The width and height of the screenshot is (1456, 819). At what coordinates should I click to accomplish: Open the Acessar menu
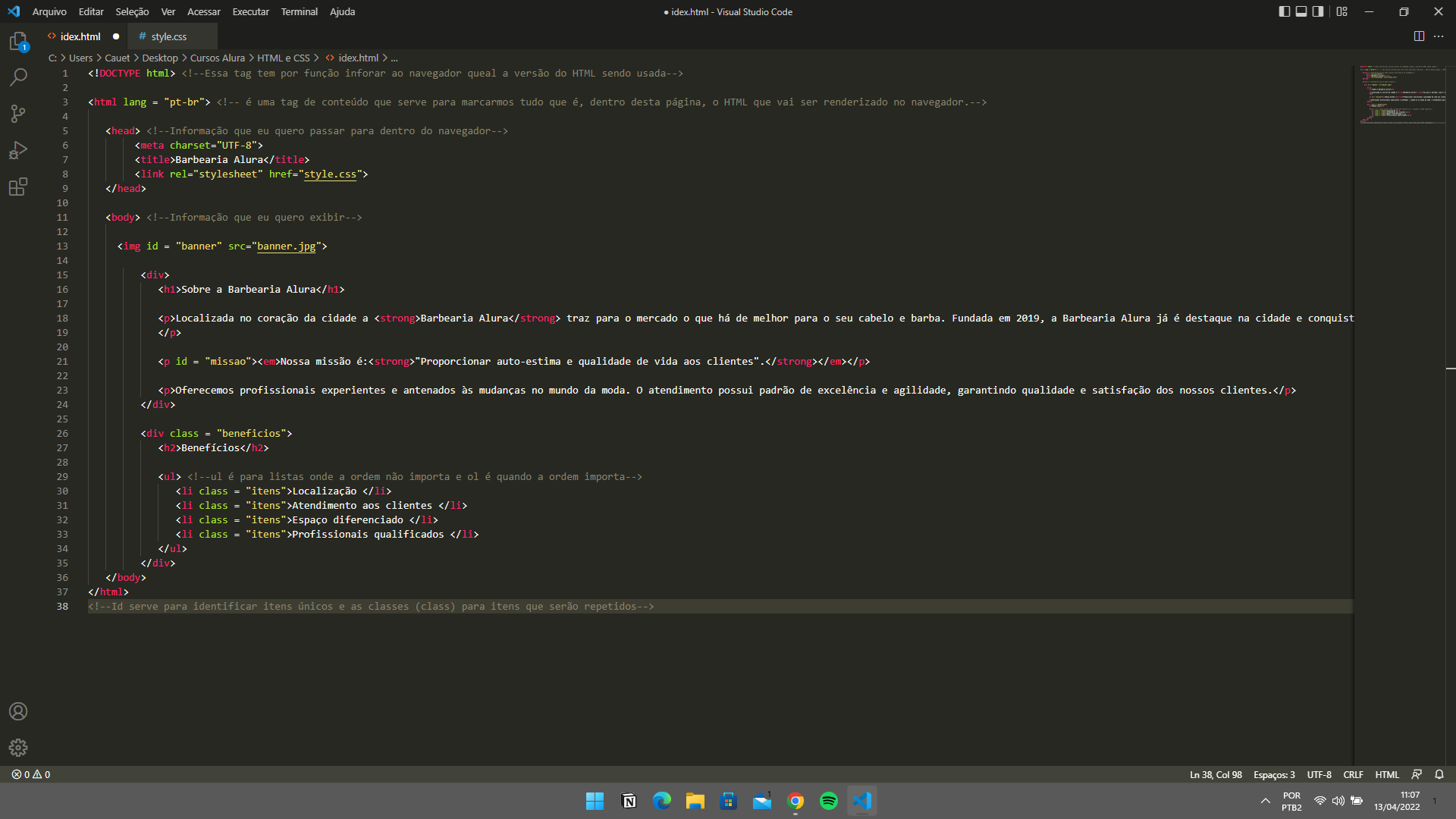point(204,11)
